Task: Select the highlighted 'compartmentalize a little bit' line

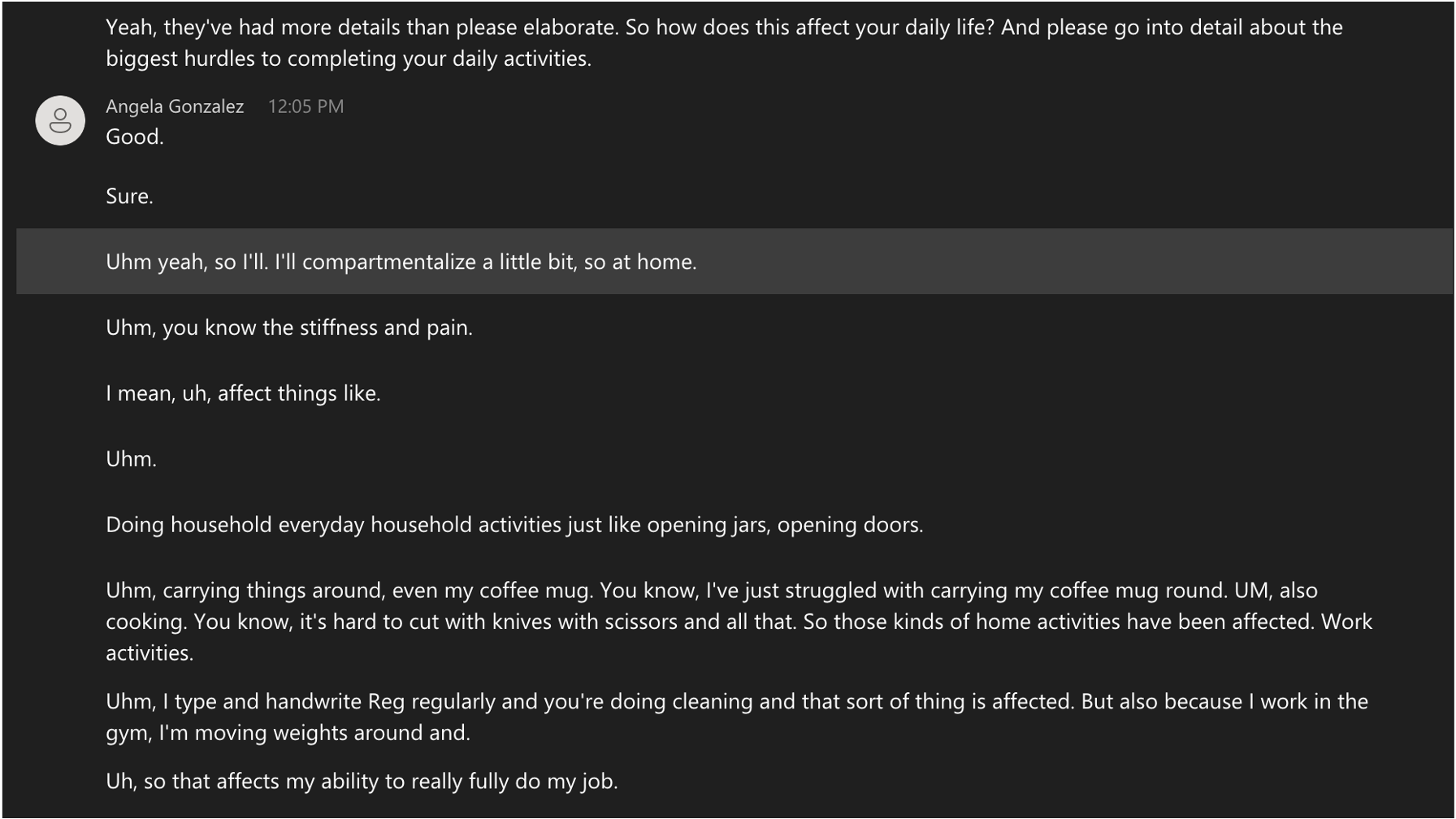Action: 734,262
